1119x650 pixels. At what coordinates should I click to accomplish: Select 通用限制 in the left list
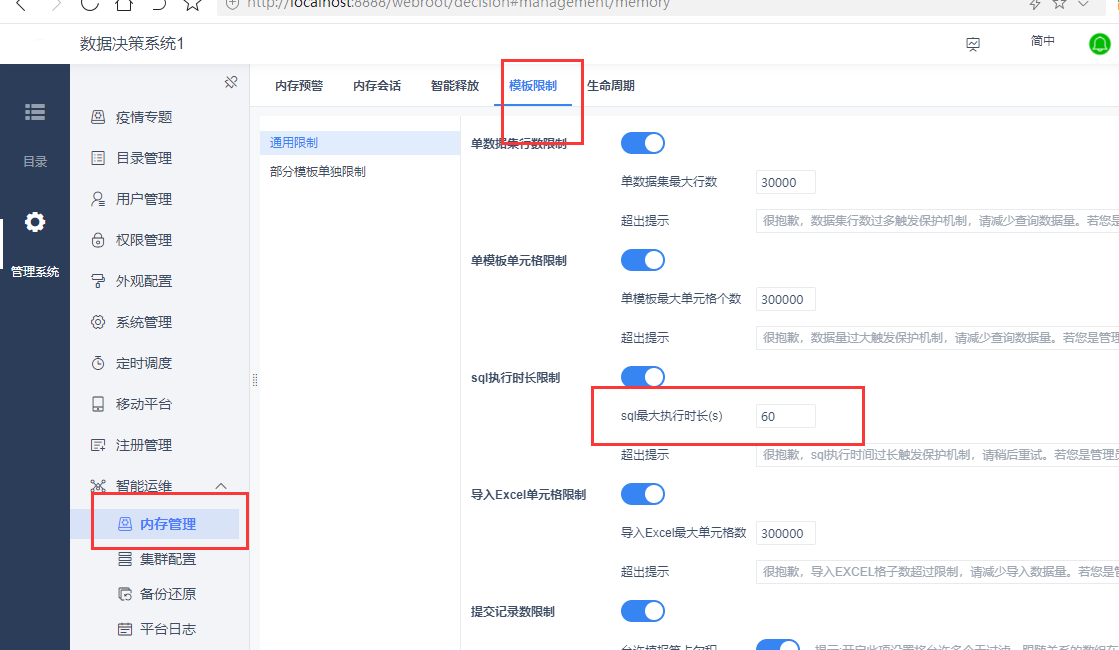[360, 143]
